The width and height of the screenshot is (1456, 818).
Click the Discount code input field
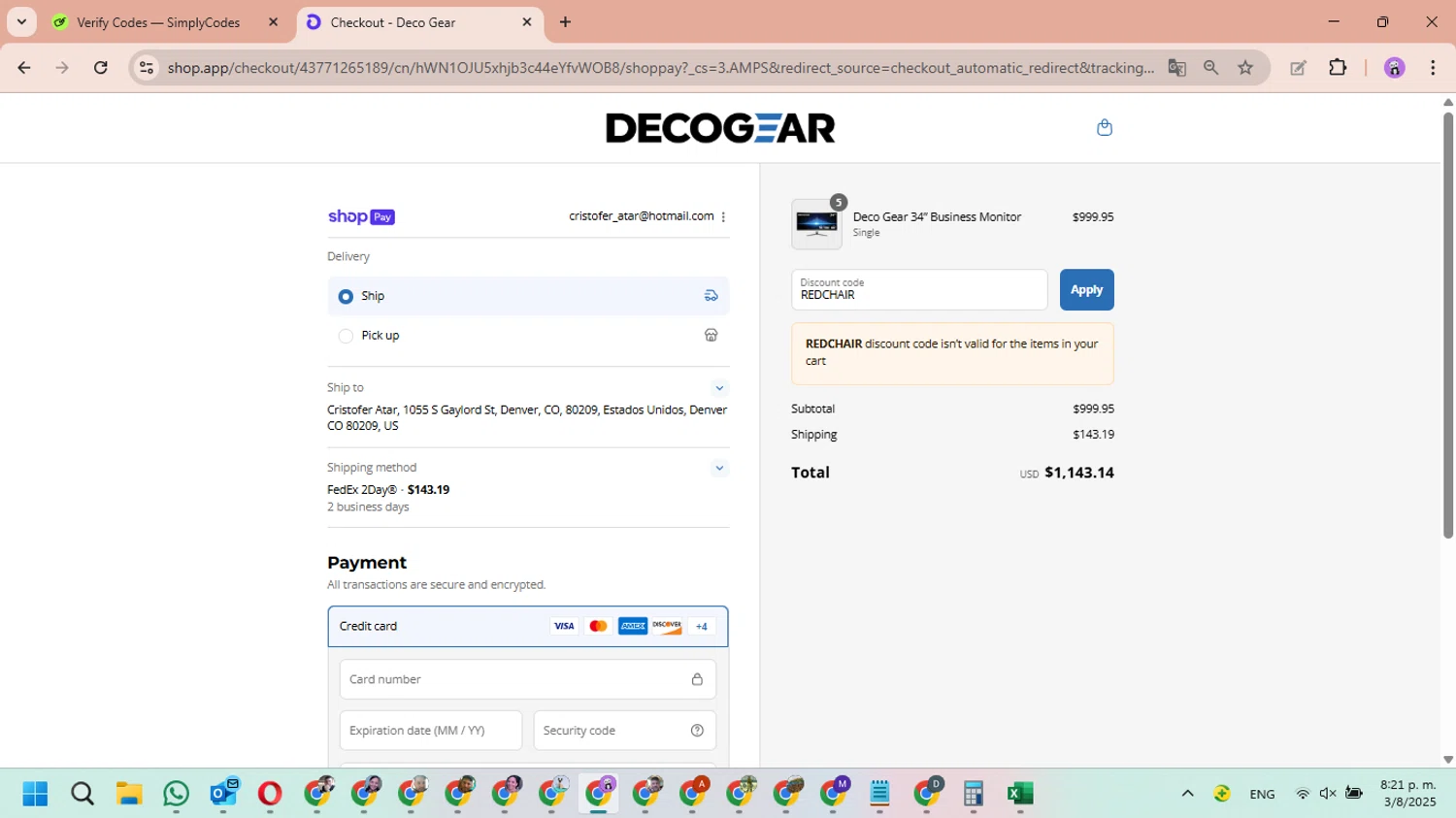point(919,289)
